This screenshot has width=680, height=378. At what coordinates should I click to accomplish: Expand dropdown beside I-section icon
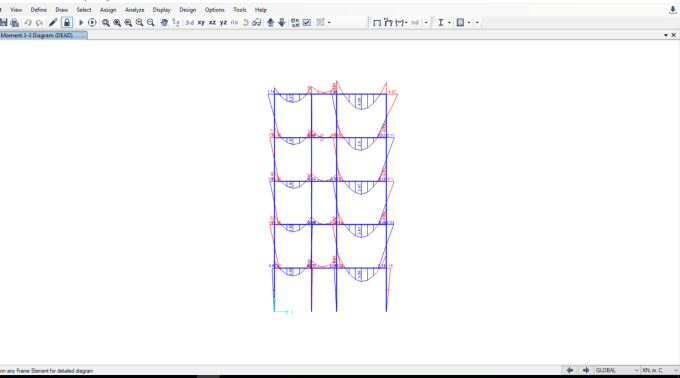point(449,23)
